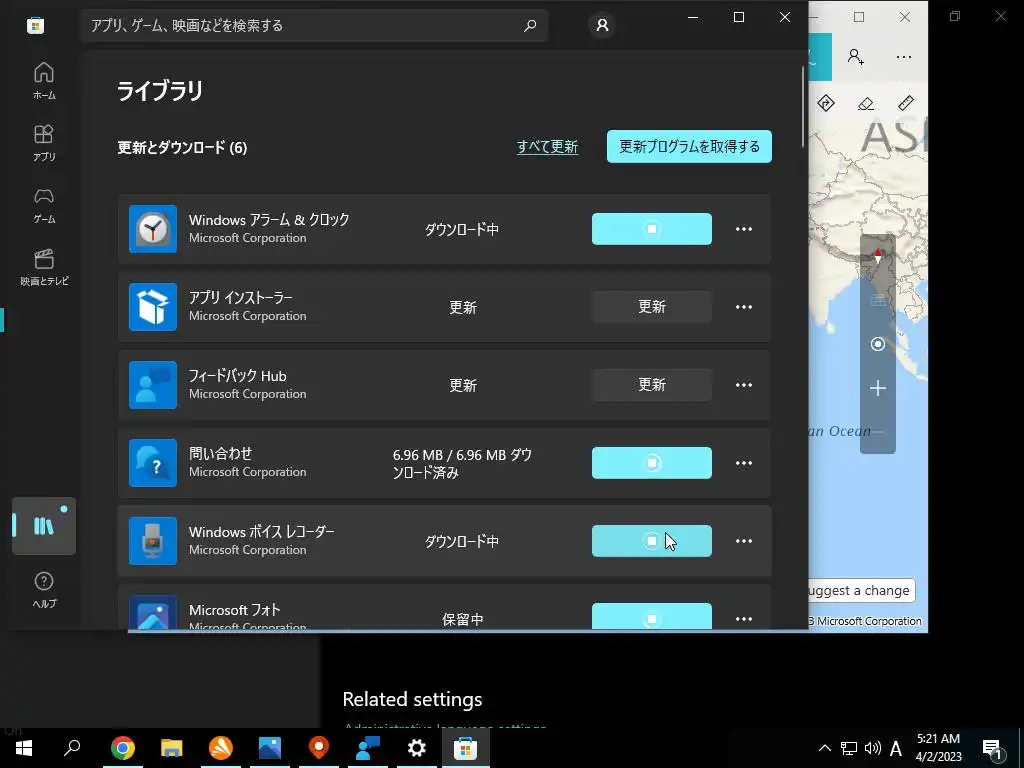
Task: Click the network tray icon
Action: point(848,748)
